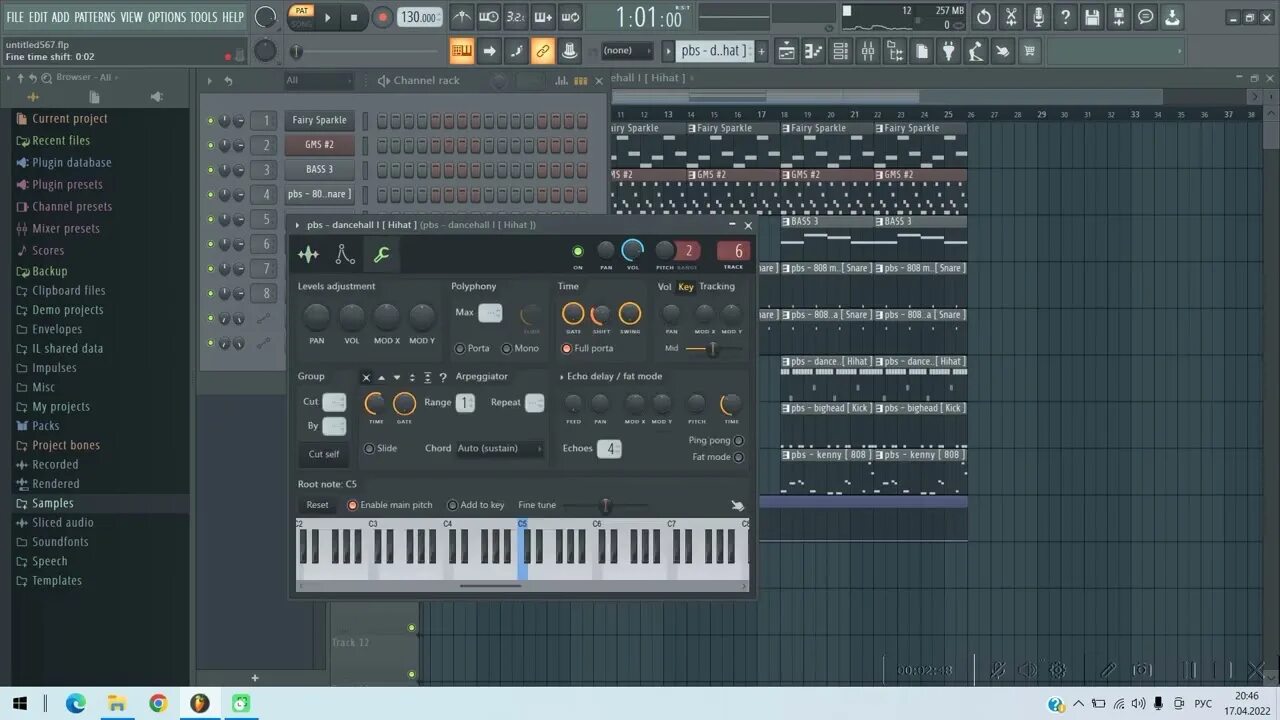
Task: Open the tempo tapper icon
Action: point(975,51)
